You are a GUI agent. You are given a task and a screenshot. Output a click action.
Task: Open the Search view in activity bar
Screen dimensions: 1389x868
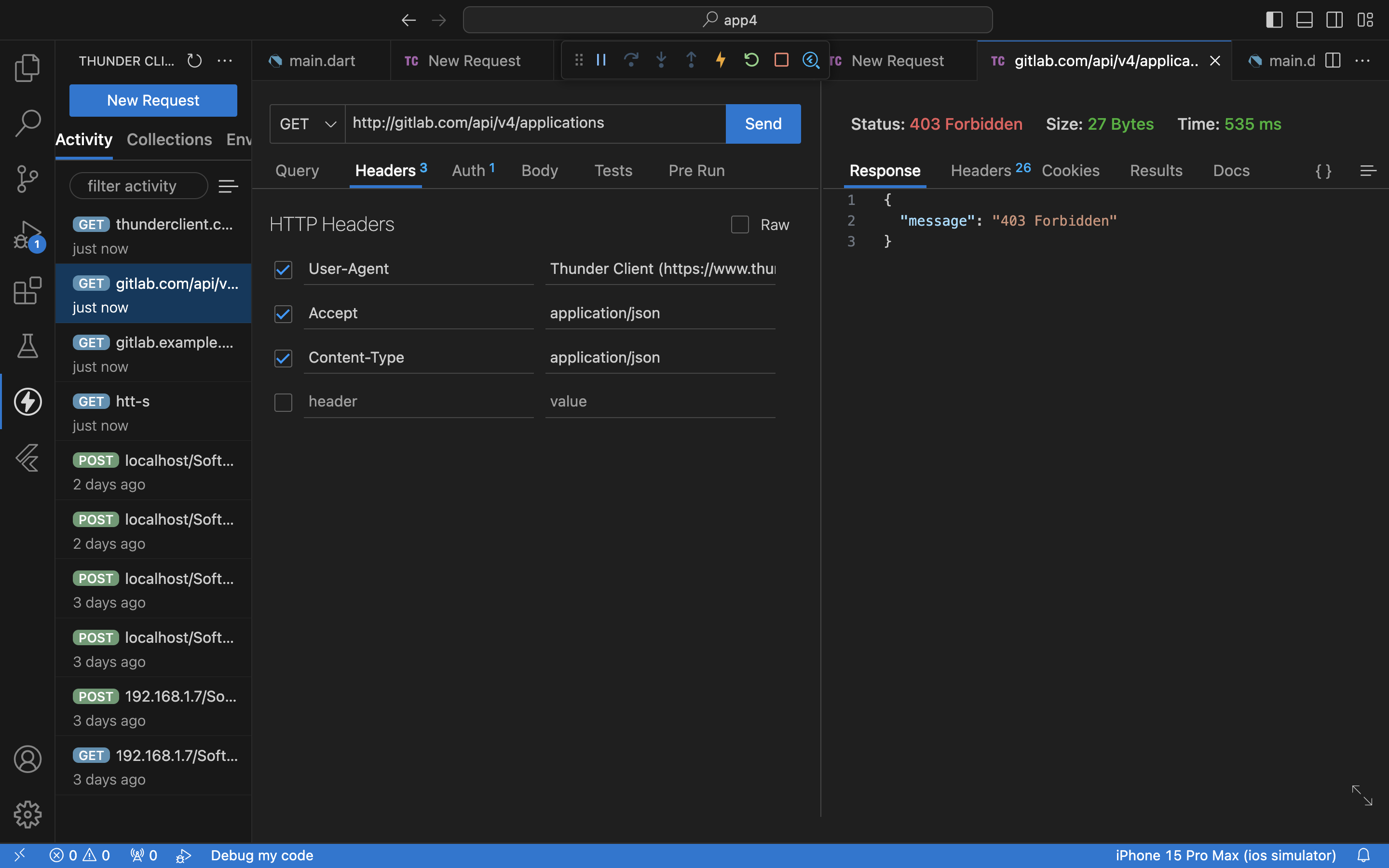pyautogui.click(x=27, y=123)
